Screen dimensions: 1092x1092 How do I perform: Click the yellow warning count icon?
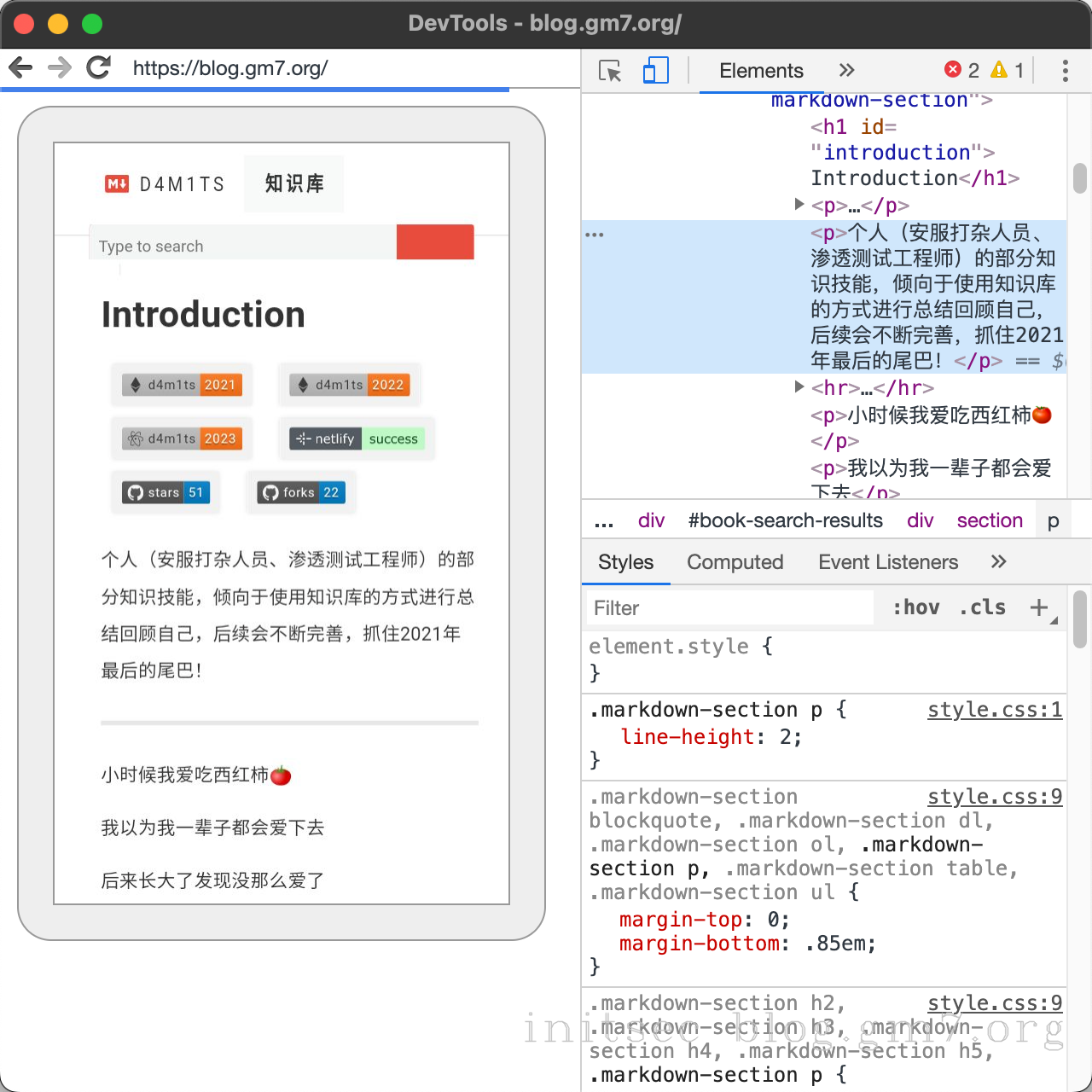point(999,70)
